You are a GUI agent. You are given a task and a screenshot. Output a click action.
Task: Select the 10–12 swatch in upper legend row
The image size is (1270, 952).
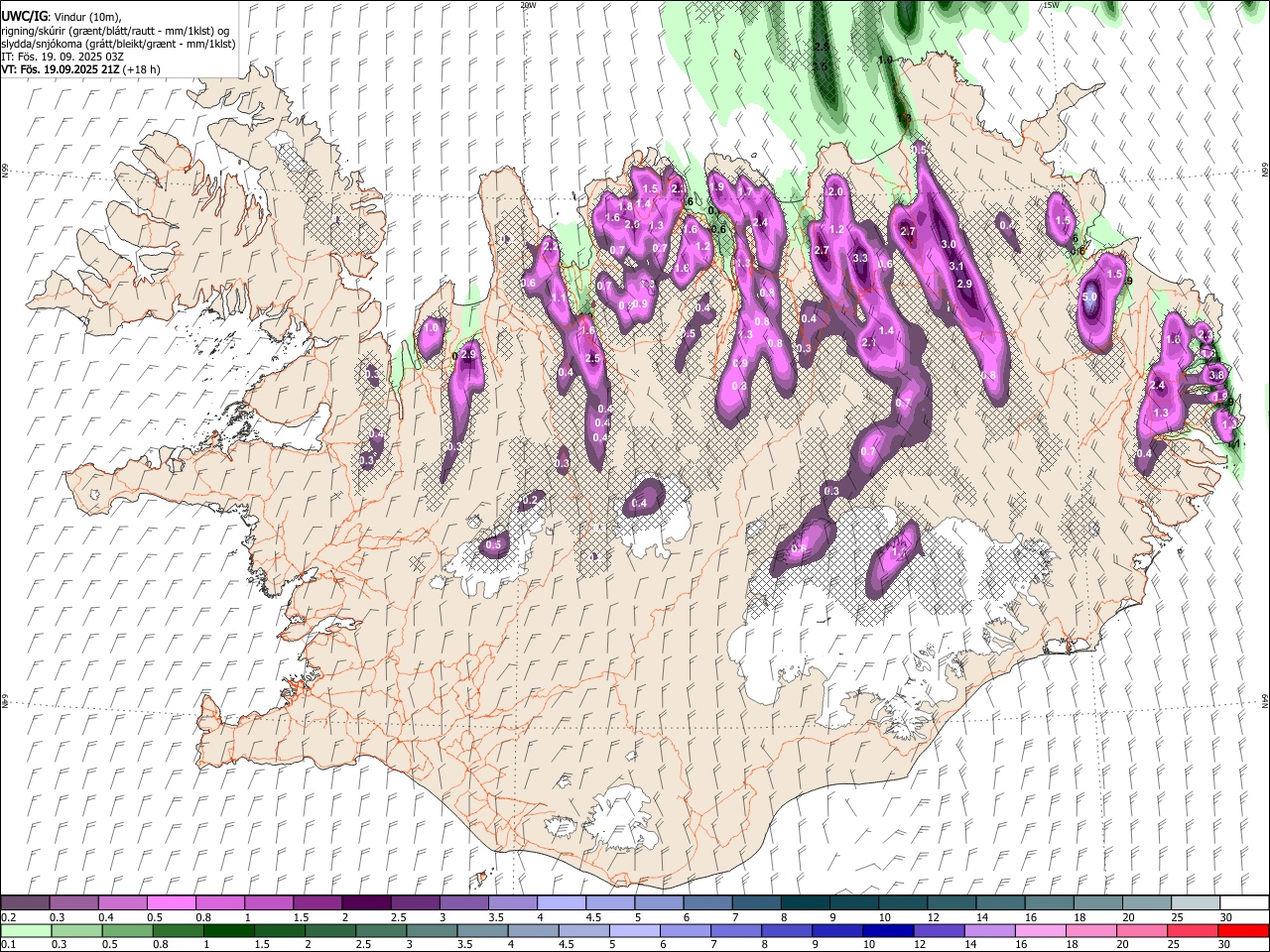(x=903, y=902)
